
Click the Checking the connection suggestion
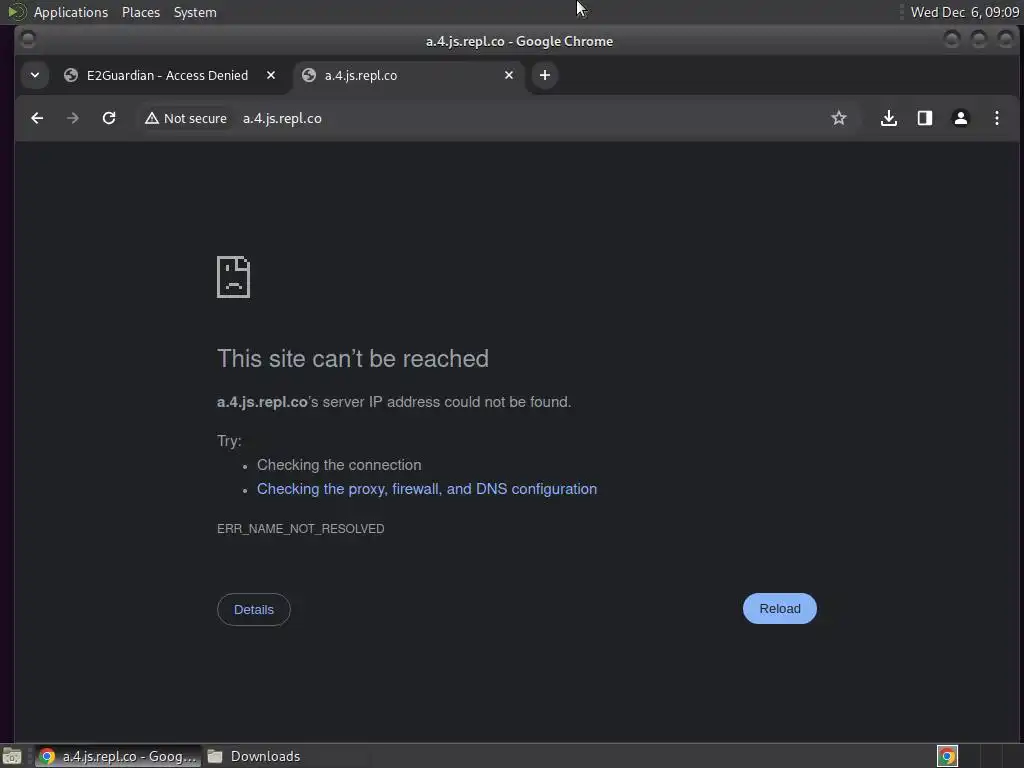click(x=339, y=465)
